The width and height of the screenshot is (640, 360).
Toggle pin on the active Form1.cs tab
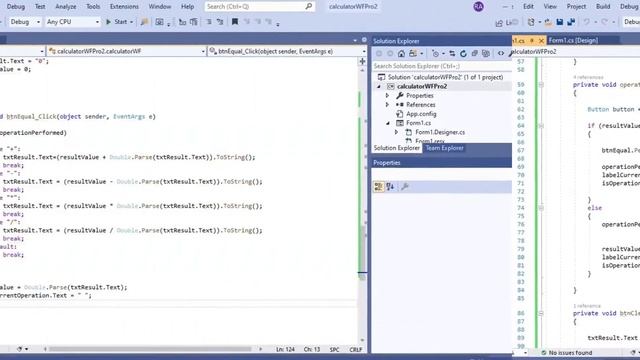[532, 40]
